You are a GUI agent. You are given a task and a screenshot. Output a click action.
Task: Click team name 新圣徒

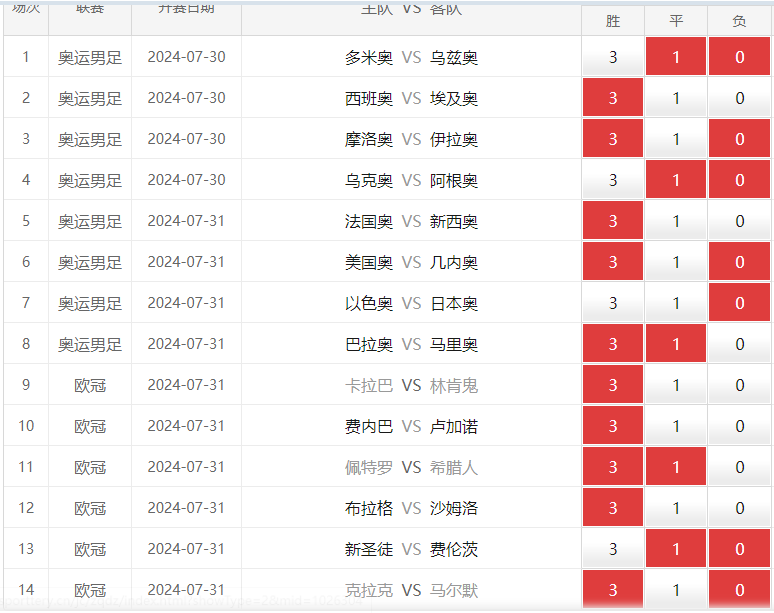pyautogui.click(x=369, y=549)
